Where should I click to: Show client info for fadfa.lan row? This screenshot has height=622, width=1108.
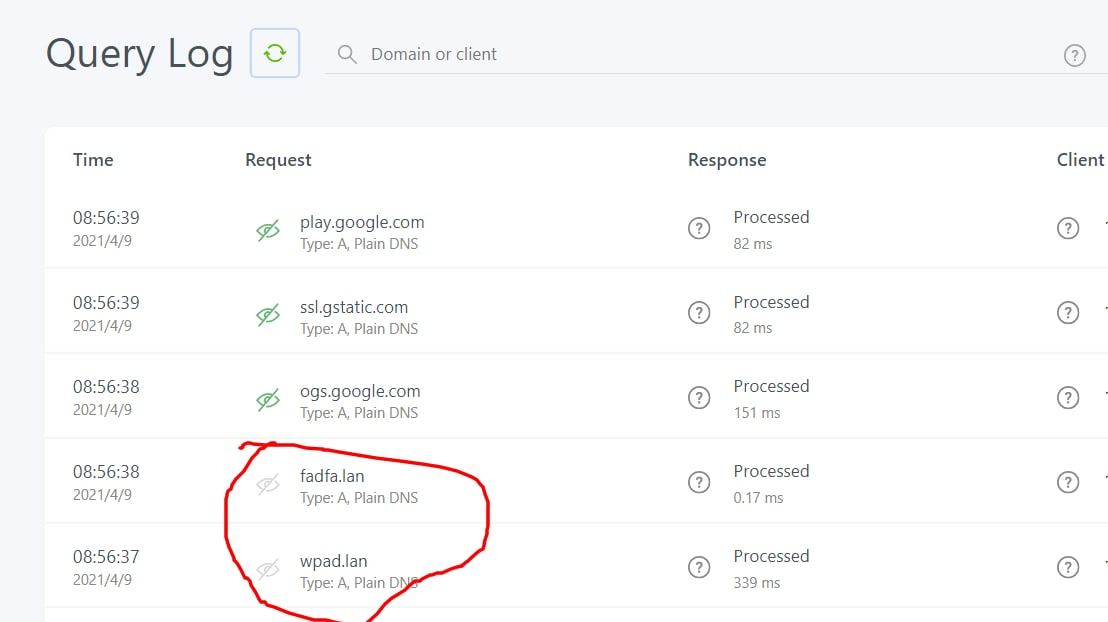point(1068,482)
